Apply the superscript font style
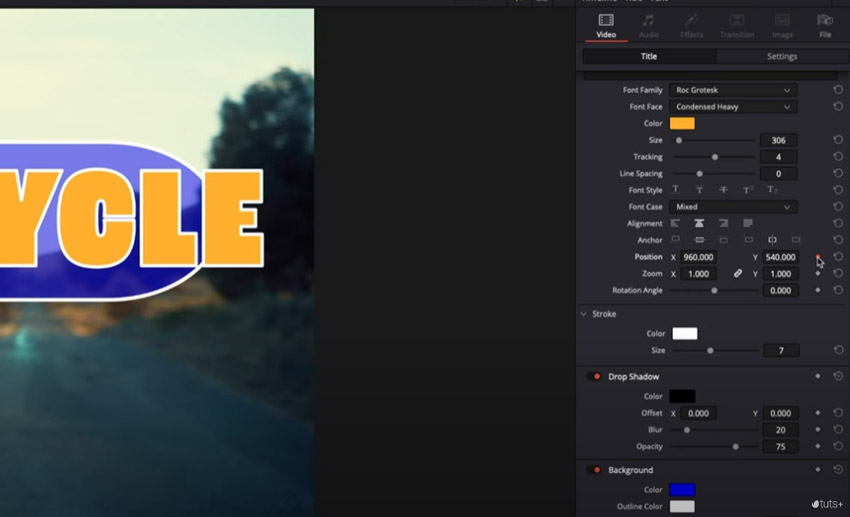 pyautogui.click(x=748, y=190)
